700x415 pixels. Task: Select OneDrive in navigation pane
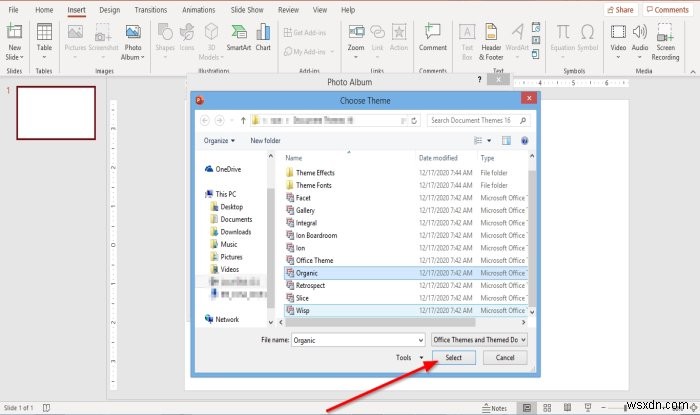[223, 169]
